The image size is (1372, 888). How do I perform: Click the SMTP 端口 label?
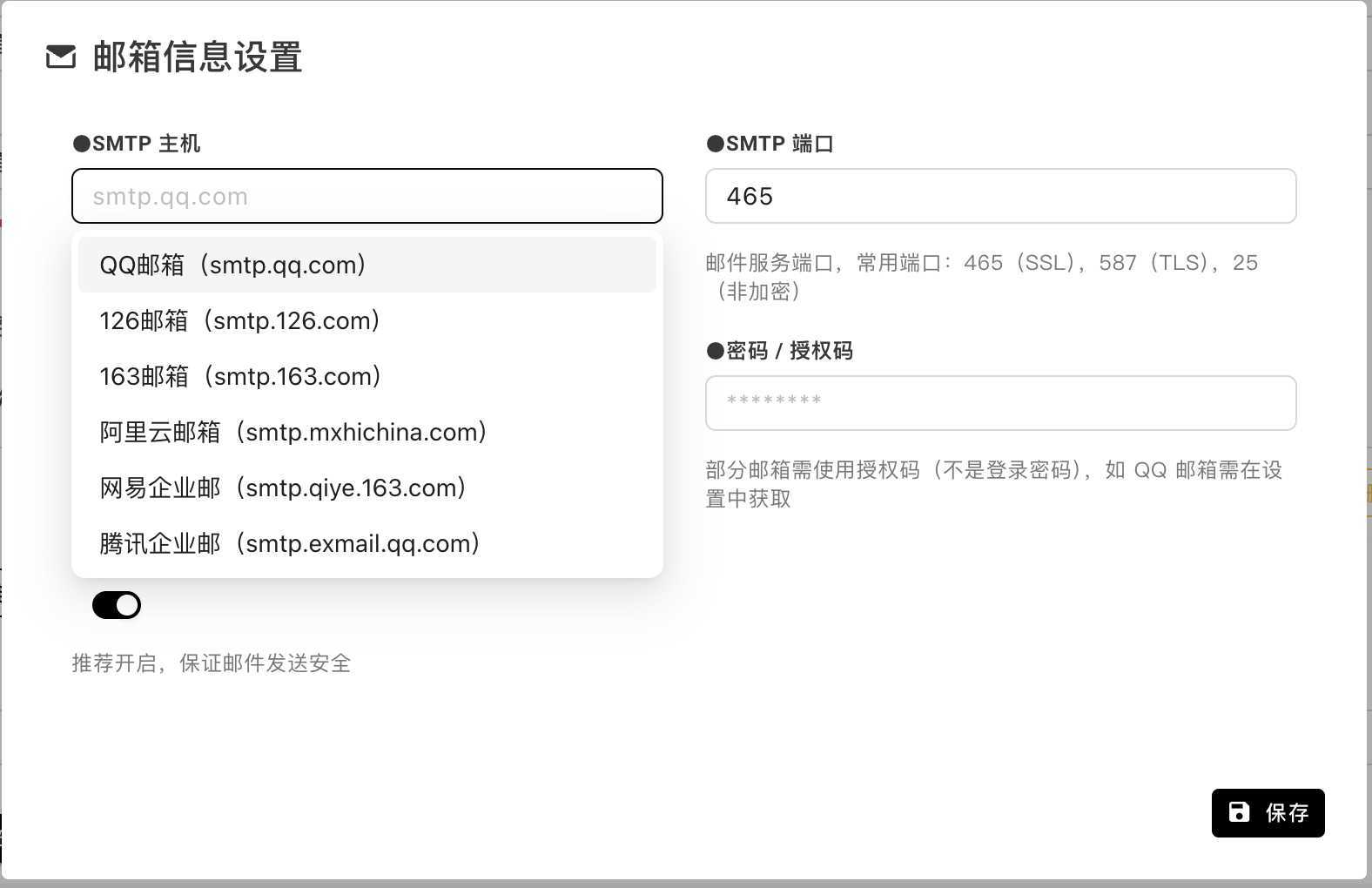[770, 144]
